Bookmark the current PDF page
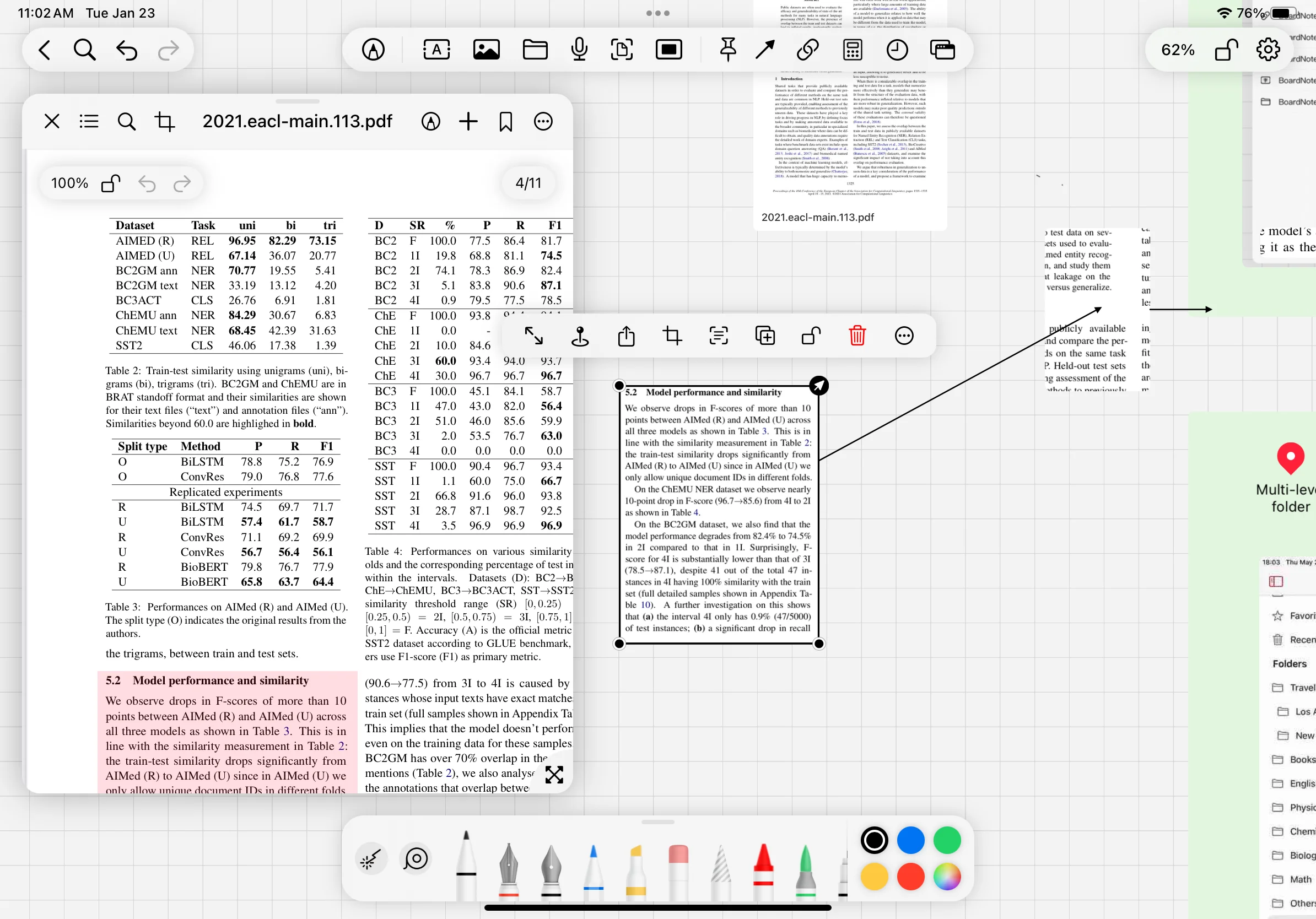 [505, 121]
